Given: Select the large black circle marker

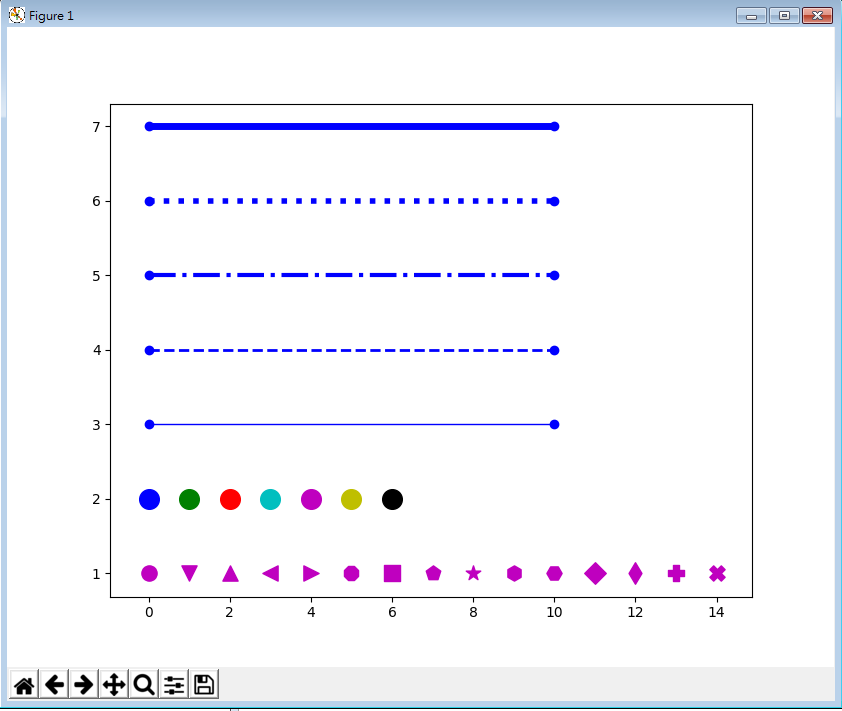Looking at the screenshot, I should click(392, 499).
